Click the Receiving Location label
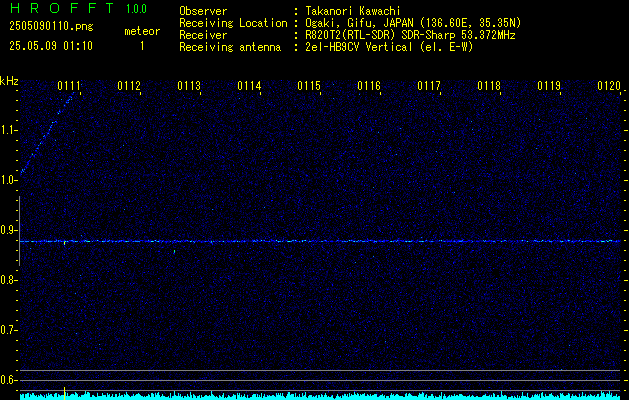This screenshot has width=629, height=400. tap(233, 23)
